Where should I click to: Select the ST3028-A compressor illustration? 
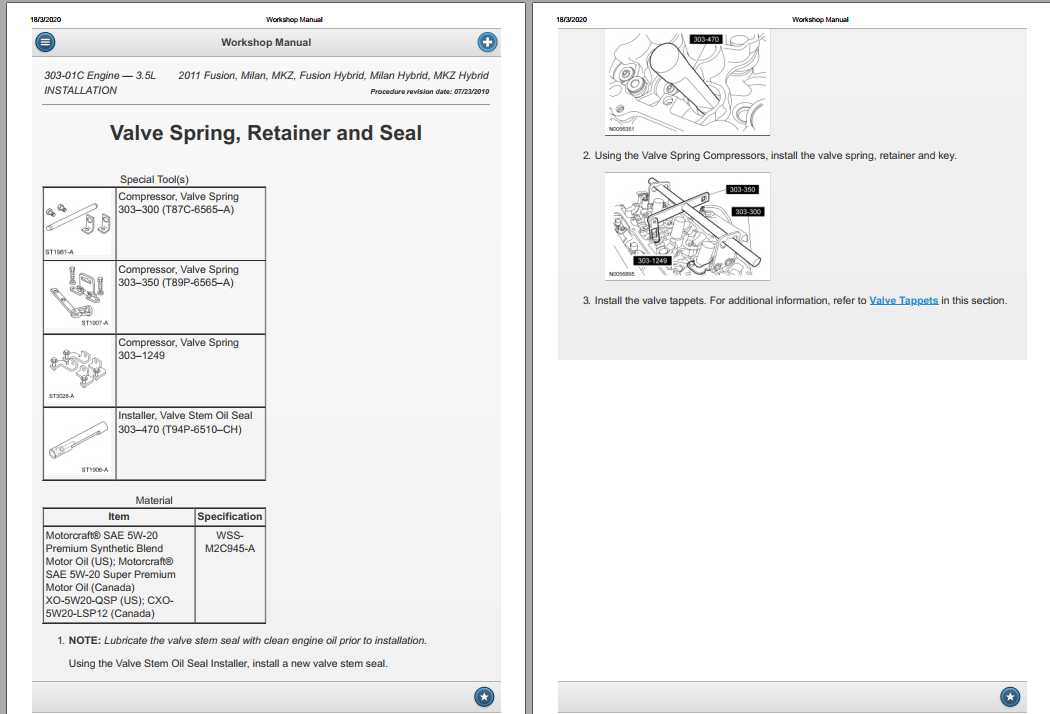(x=79, y=368)
